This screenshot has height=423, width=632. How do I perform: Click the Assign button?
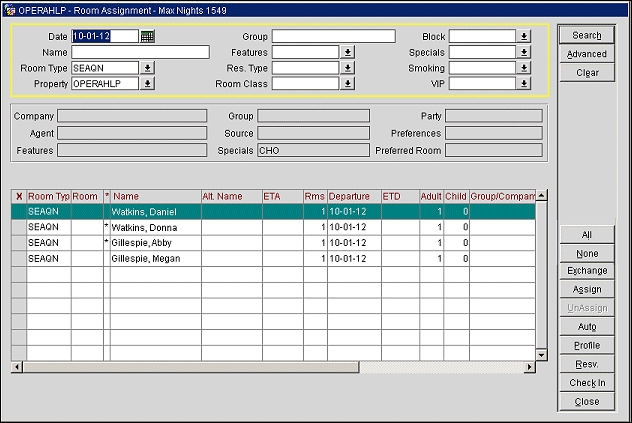587,289
